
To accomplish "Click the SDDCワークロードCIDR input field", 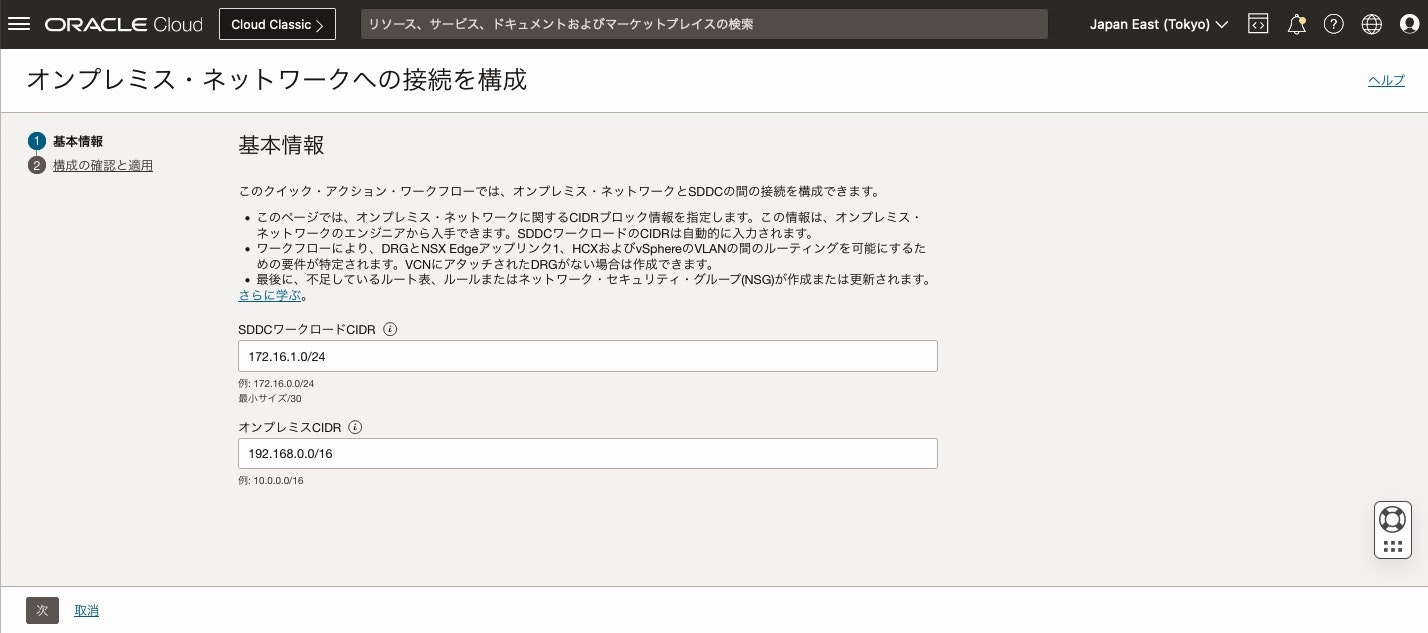I will coord(588,356).
